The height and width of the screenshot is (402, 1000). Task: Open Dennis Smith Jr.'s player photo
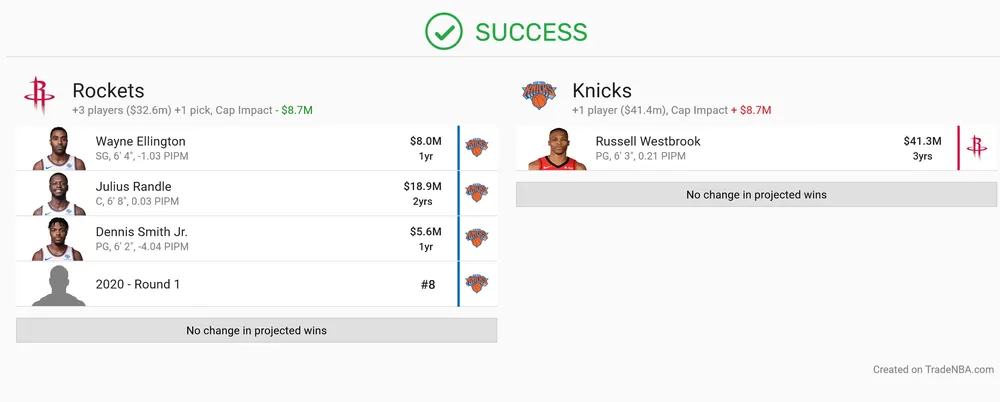[58, 239]
